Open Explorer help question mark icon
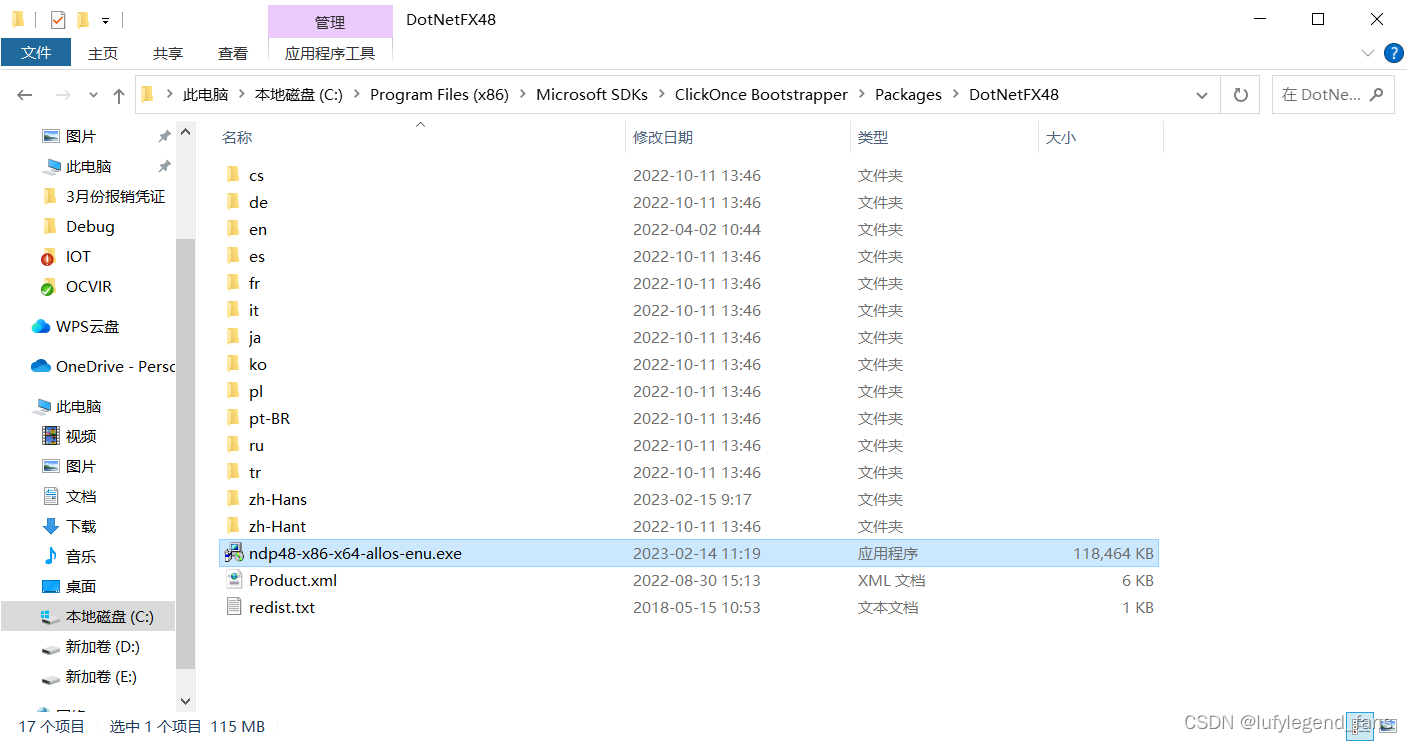The width and height of the screenshot is (1408, 742). point(1393,53)
